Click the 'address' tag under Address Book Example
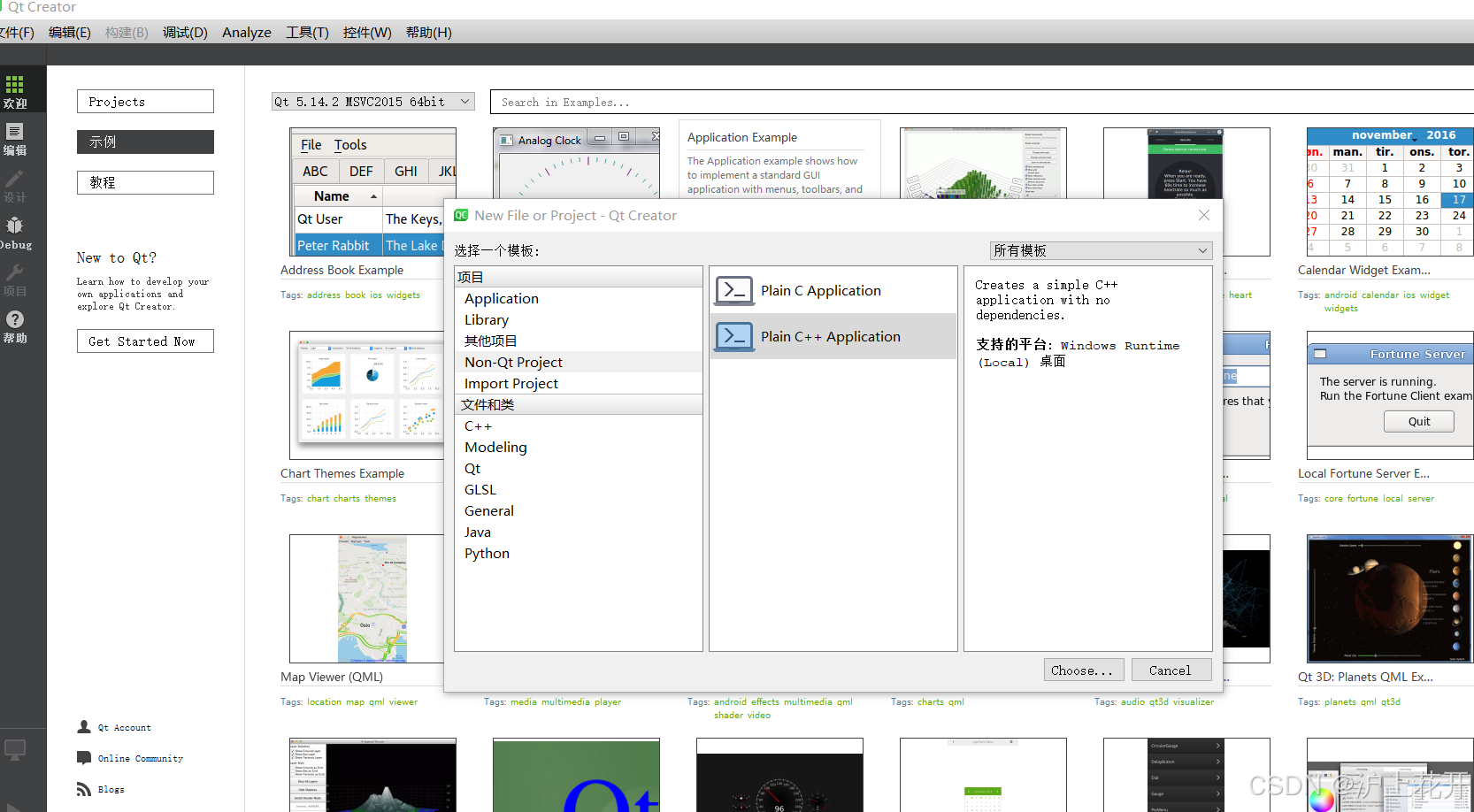This screenshot has width=1474, height=812. tap(324, 295)
